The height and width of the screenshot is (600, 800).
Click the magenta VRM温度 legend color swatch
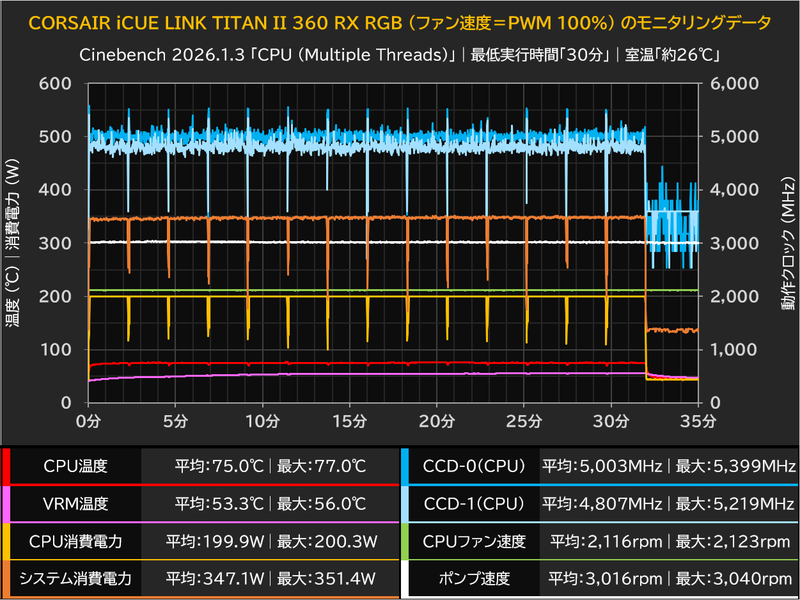[6, 504]
